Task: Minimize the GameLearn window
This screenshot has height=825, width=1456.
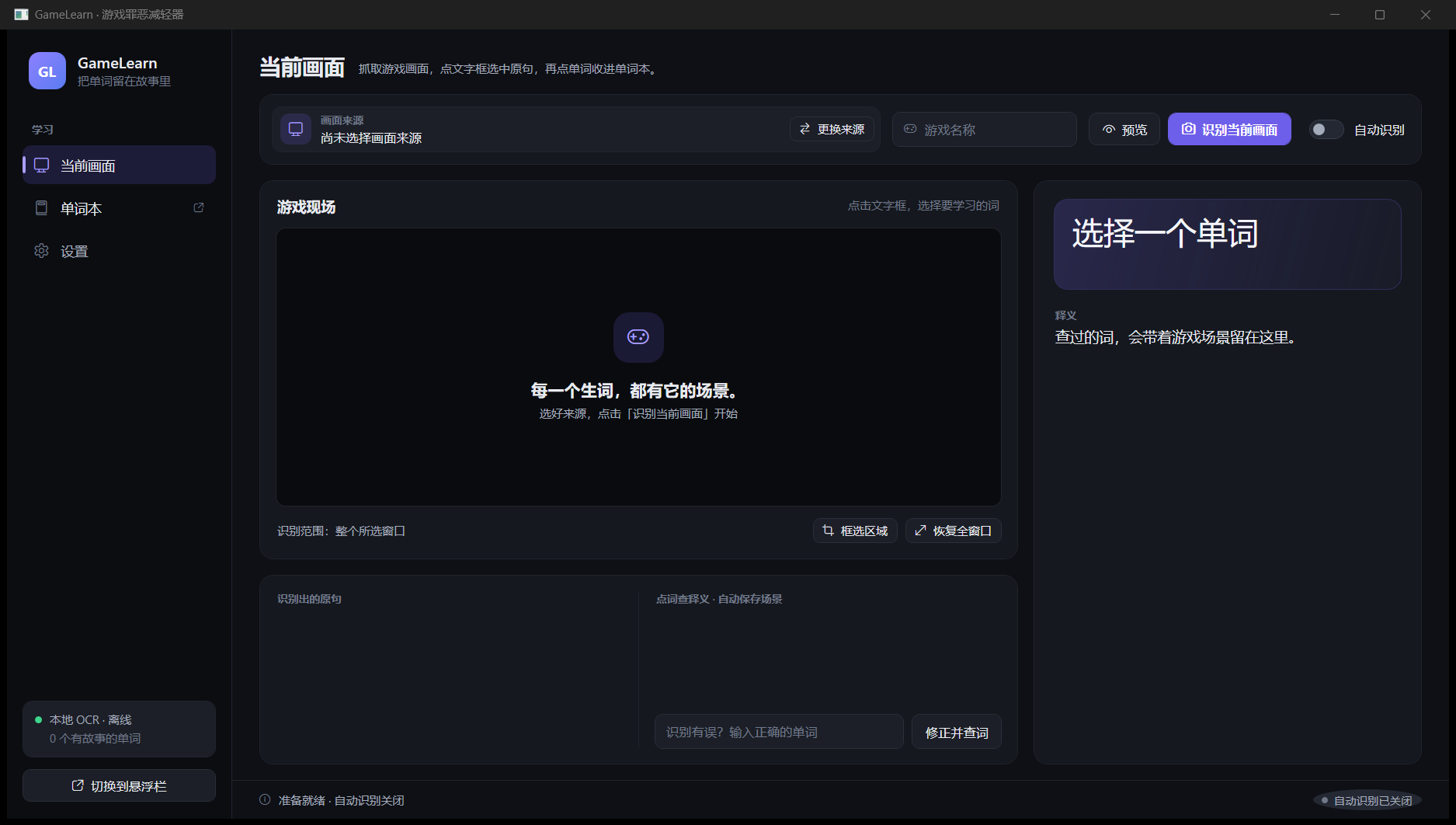Action: 1335,15
